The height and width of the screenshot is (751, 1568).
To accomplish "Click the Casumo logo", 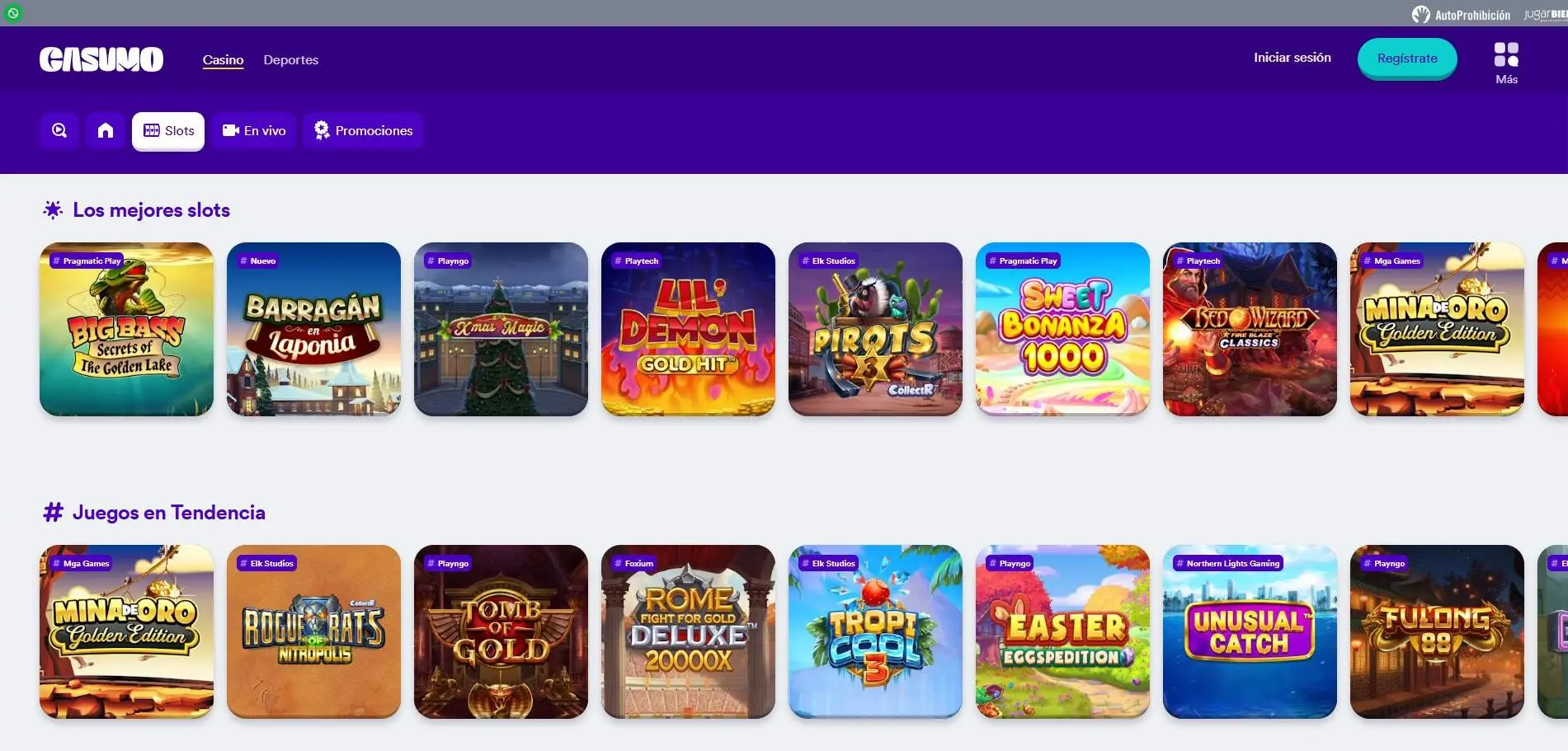I will 101,59.
